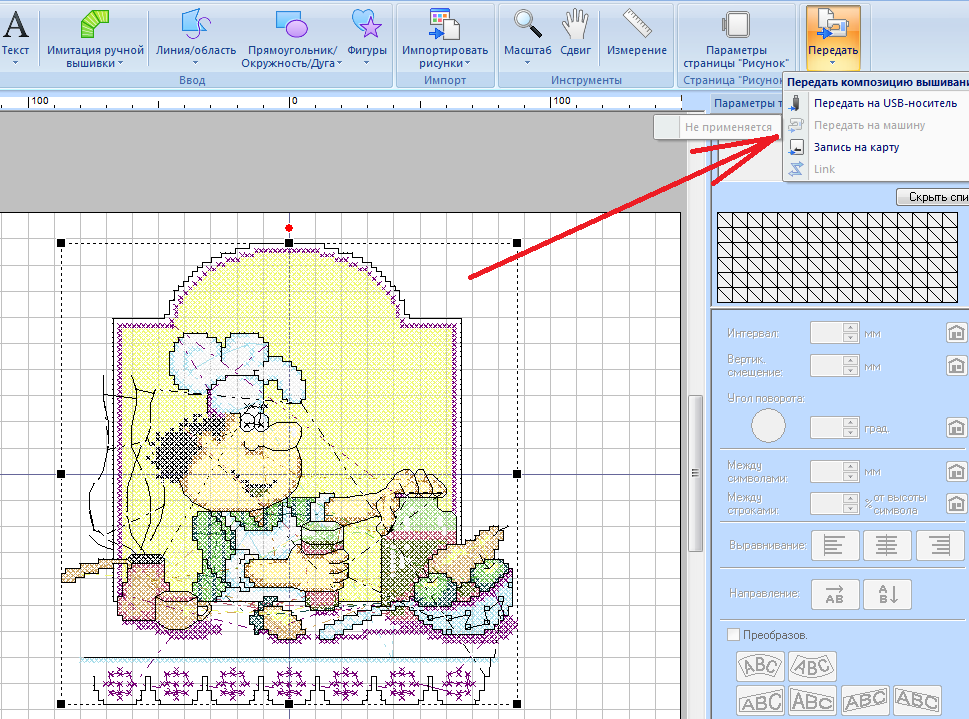Click the USB stick icon in menu
The height and width of the screenshot is (719, 969).
pos(797,103)
